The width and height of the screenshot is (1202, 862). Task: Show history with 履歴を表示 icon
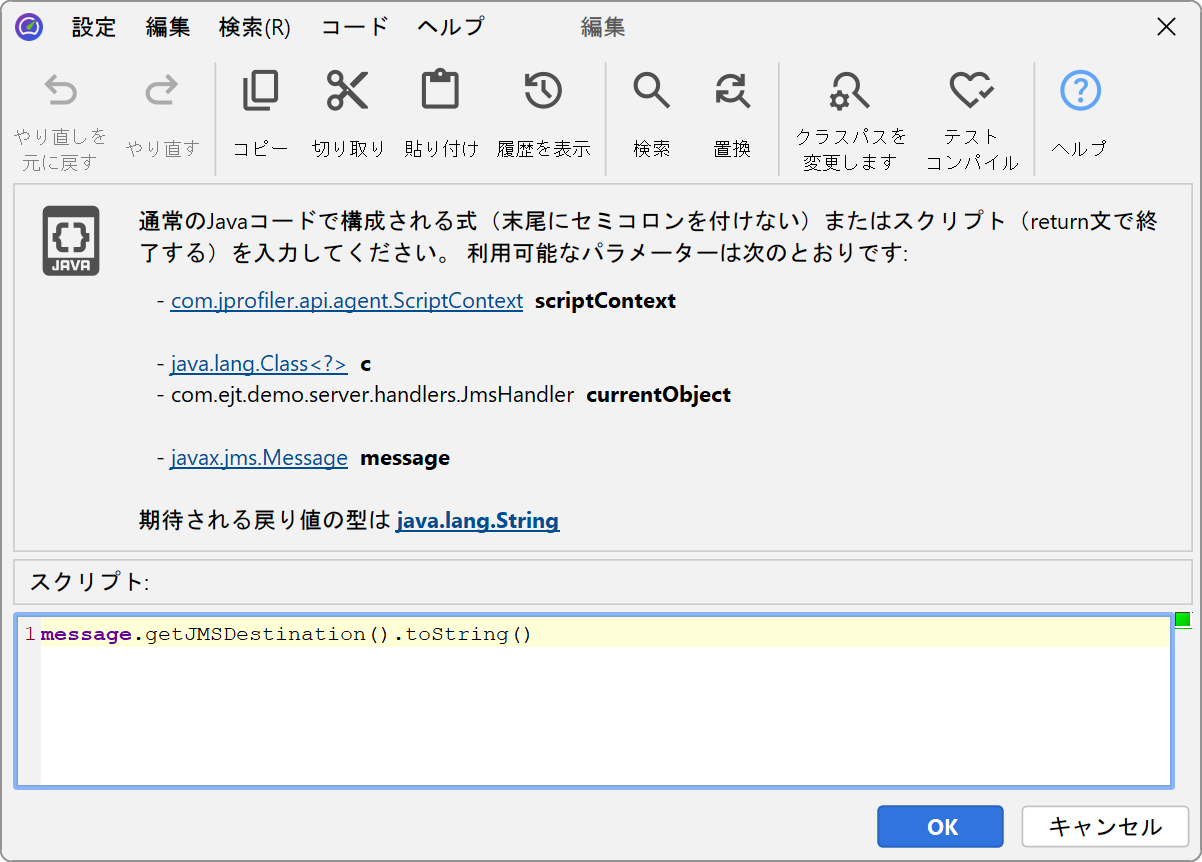point(543,92)
